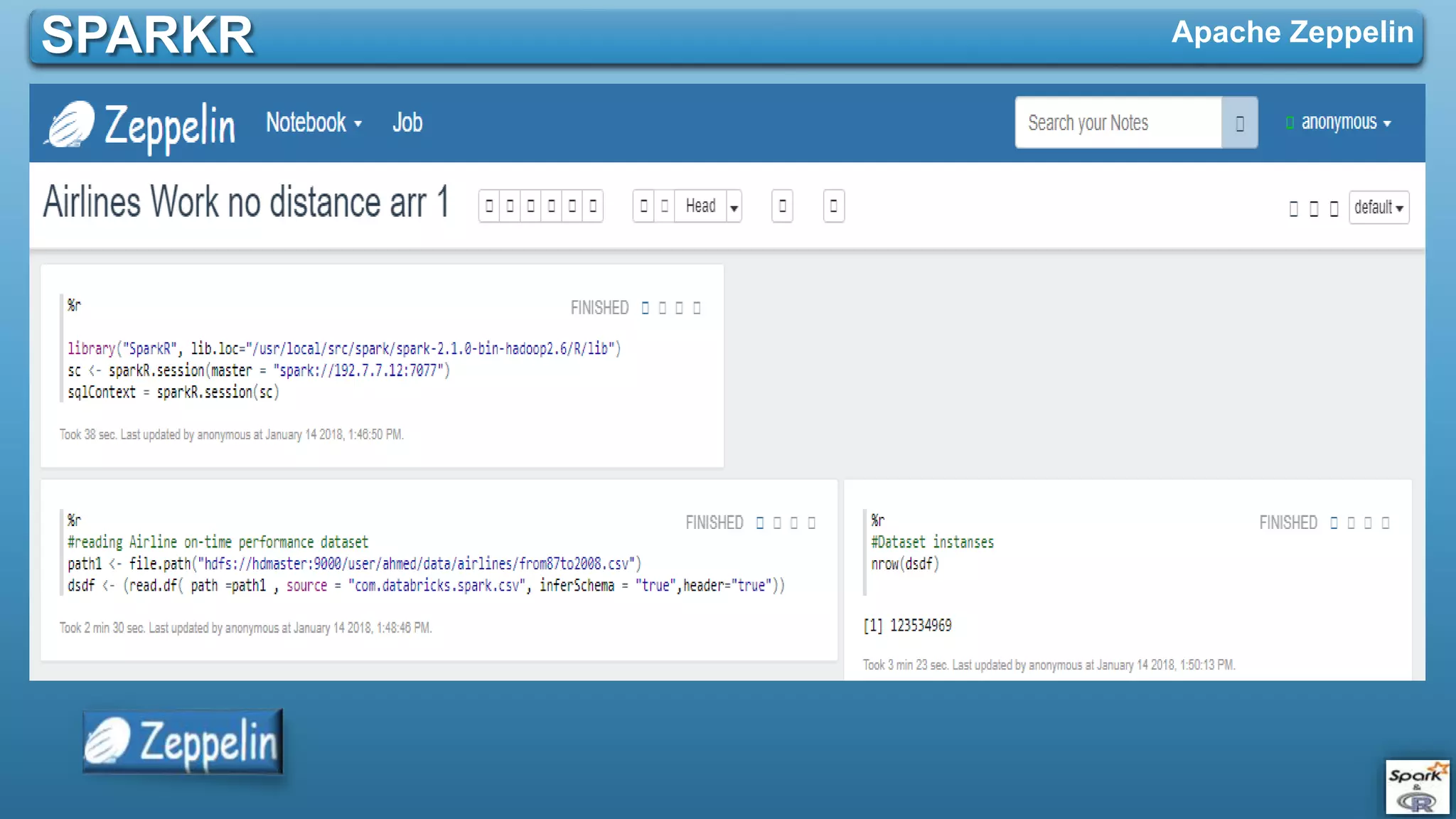The width and height of the screenshot is (1456, 819).
Task: Click the #Dataset instanses comment line
Action: (933, 542)
